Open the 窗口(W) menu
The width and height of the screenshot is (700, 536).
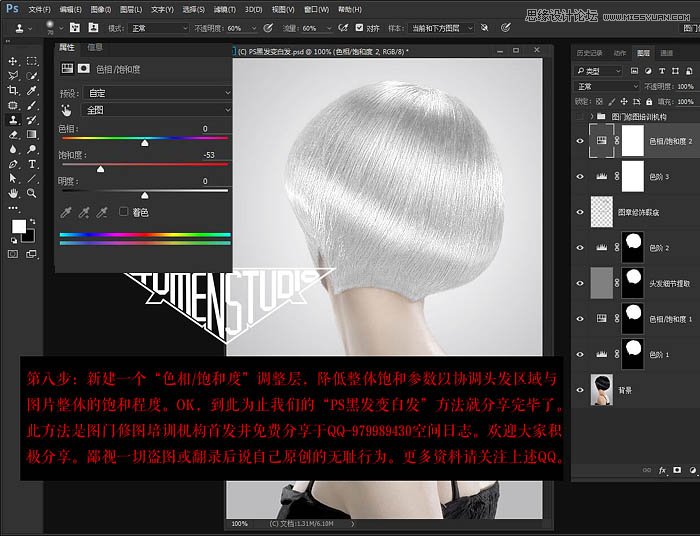(316, 9)
